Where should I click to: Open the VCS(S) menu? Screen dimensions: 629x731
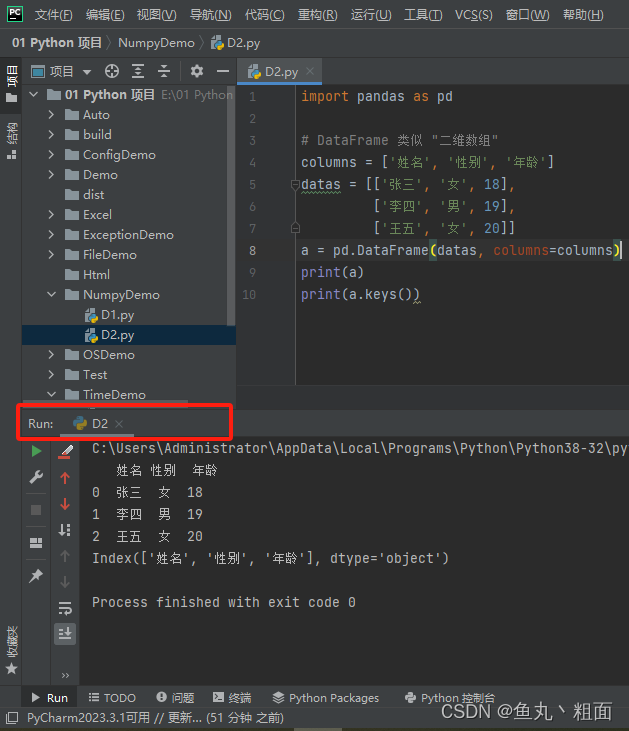(473, 15)
